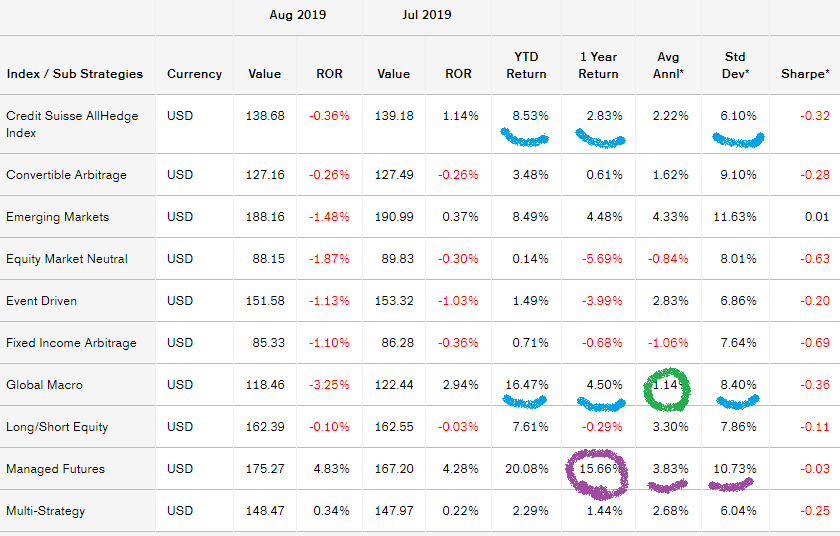Select the 190.99 Jul value cell

(394, 217)
